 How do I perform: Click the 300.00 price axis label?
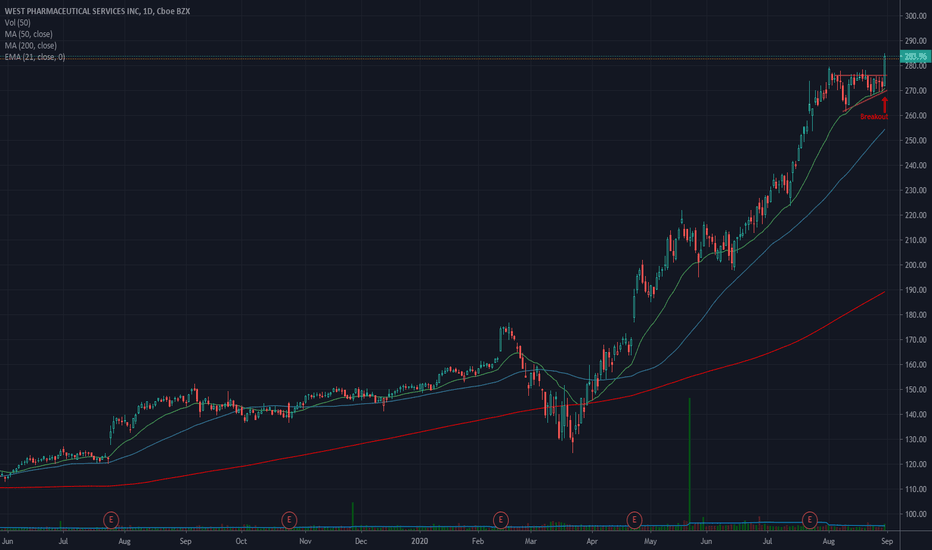tap(916, 16)
